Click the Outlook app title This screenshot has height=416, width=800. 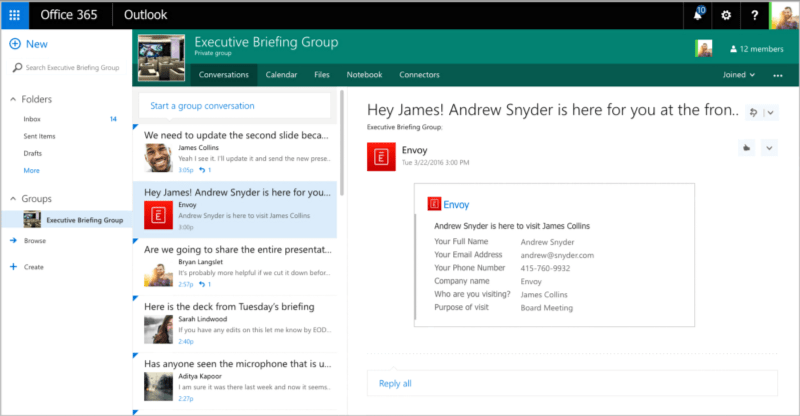(x=145, y=15)
